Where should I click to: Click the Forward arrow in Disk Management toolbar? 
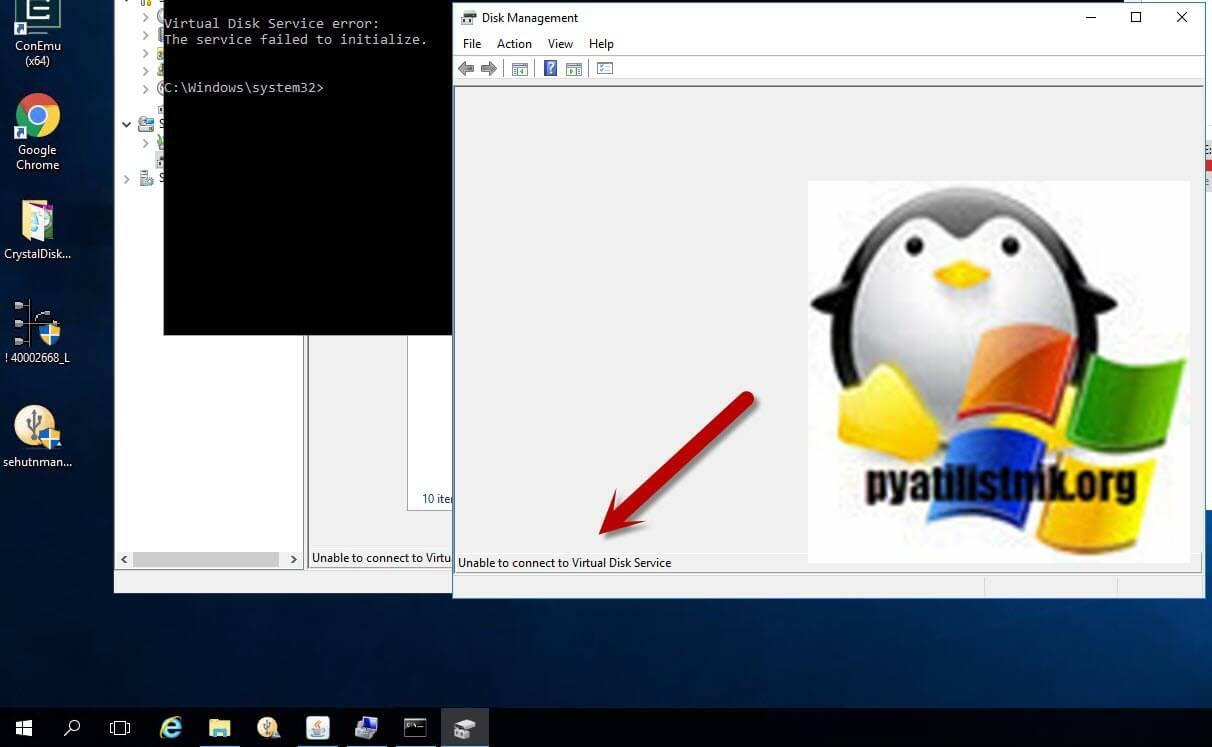pos(489,68)
